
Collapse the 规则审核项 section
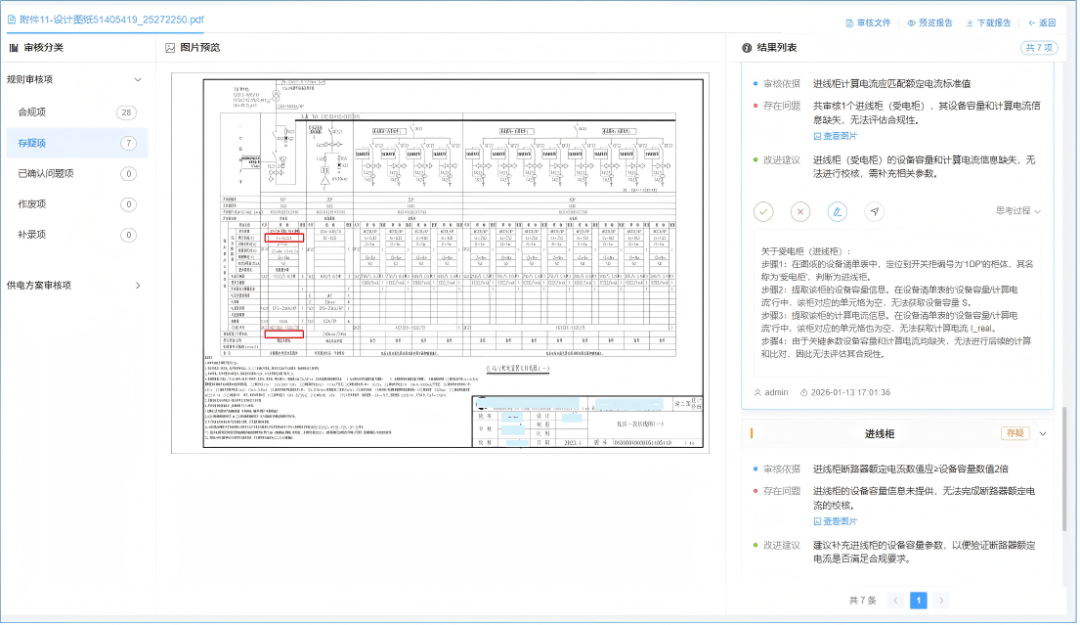138,79
